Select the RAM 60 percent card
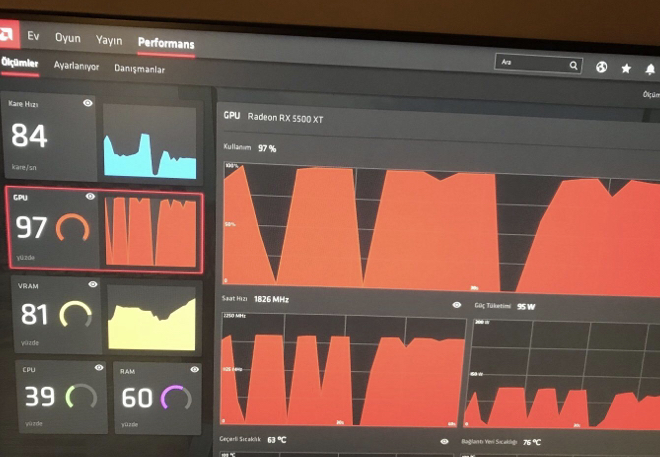This screenshot has width=660, height=457. [157, 399]
